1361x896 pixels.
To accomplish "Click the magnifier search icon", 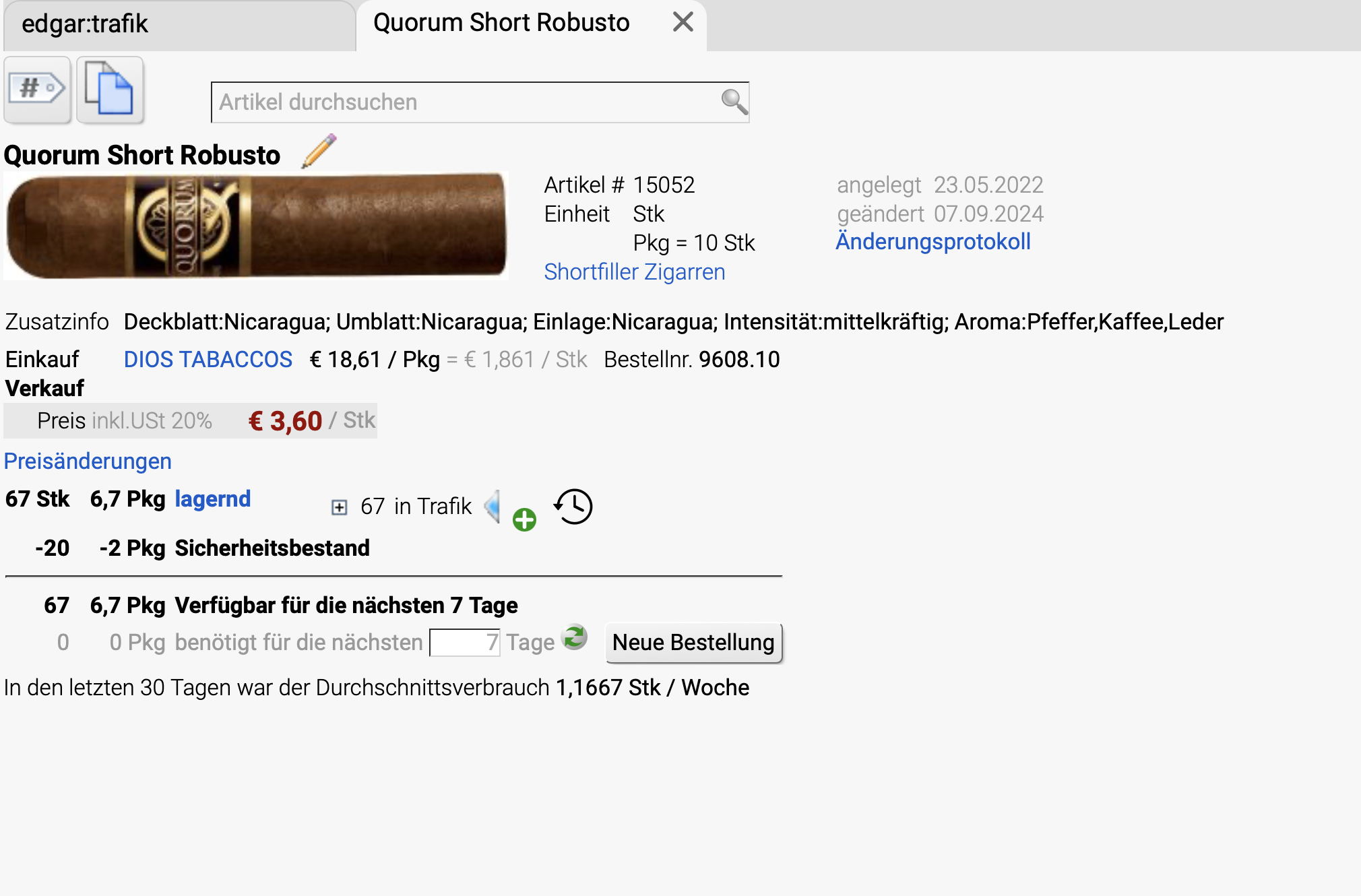I will coord(734,102).
